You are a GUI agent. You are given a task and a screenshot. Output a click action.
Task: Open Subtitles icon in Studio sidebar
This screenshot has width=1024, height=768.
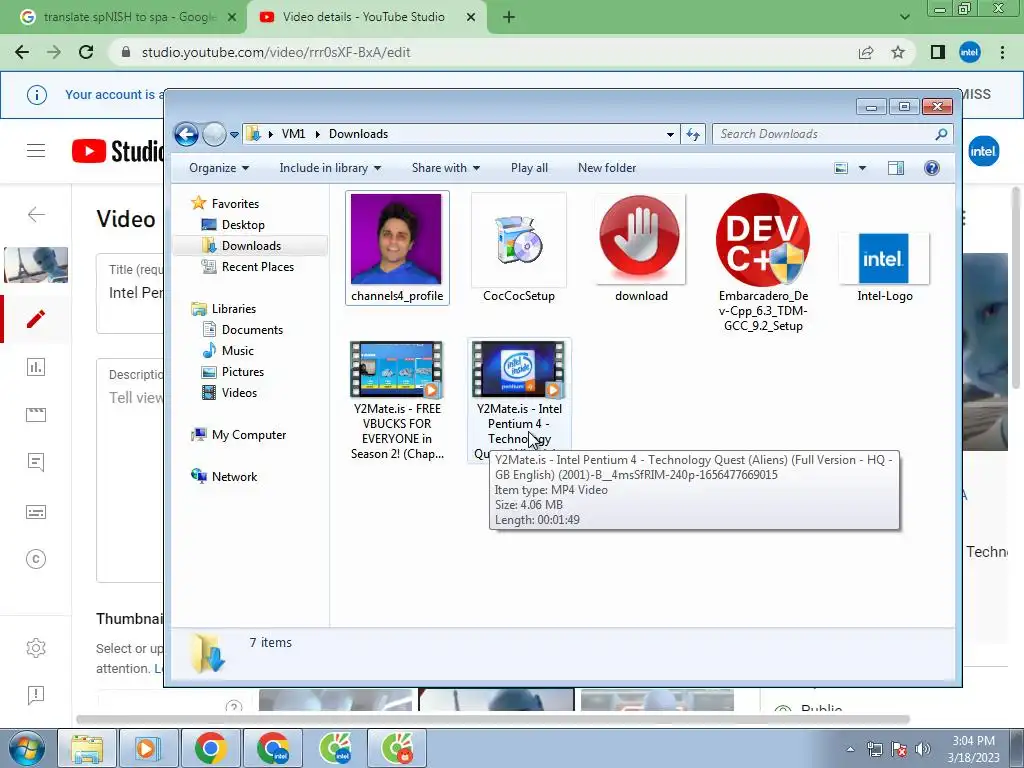pyautogui.click(x=36, y=512)
